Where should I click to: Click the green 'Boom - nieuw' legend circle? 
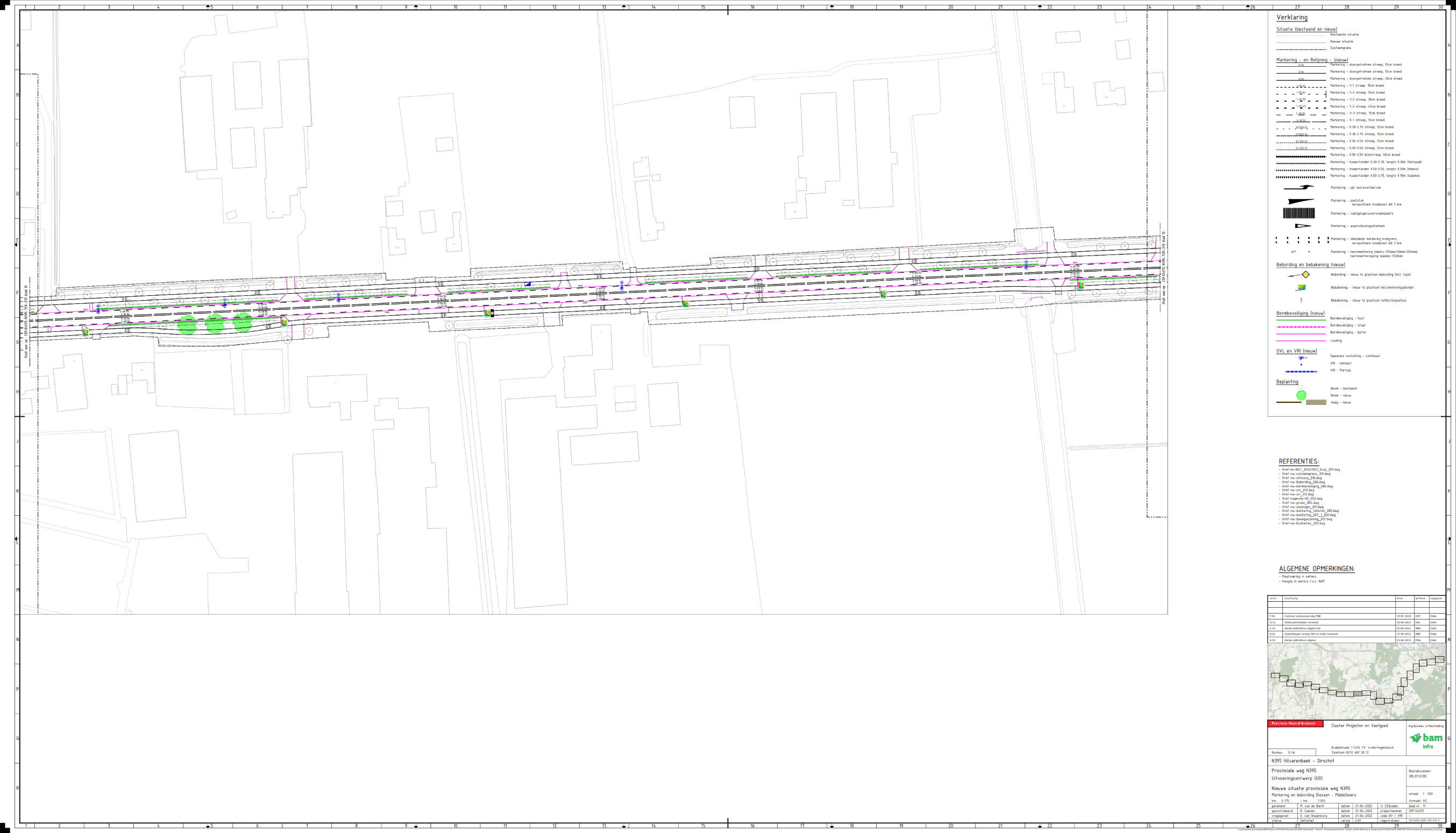[x=1302, y=395]
